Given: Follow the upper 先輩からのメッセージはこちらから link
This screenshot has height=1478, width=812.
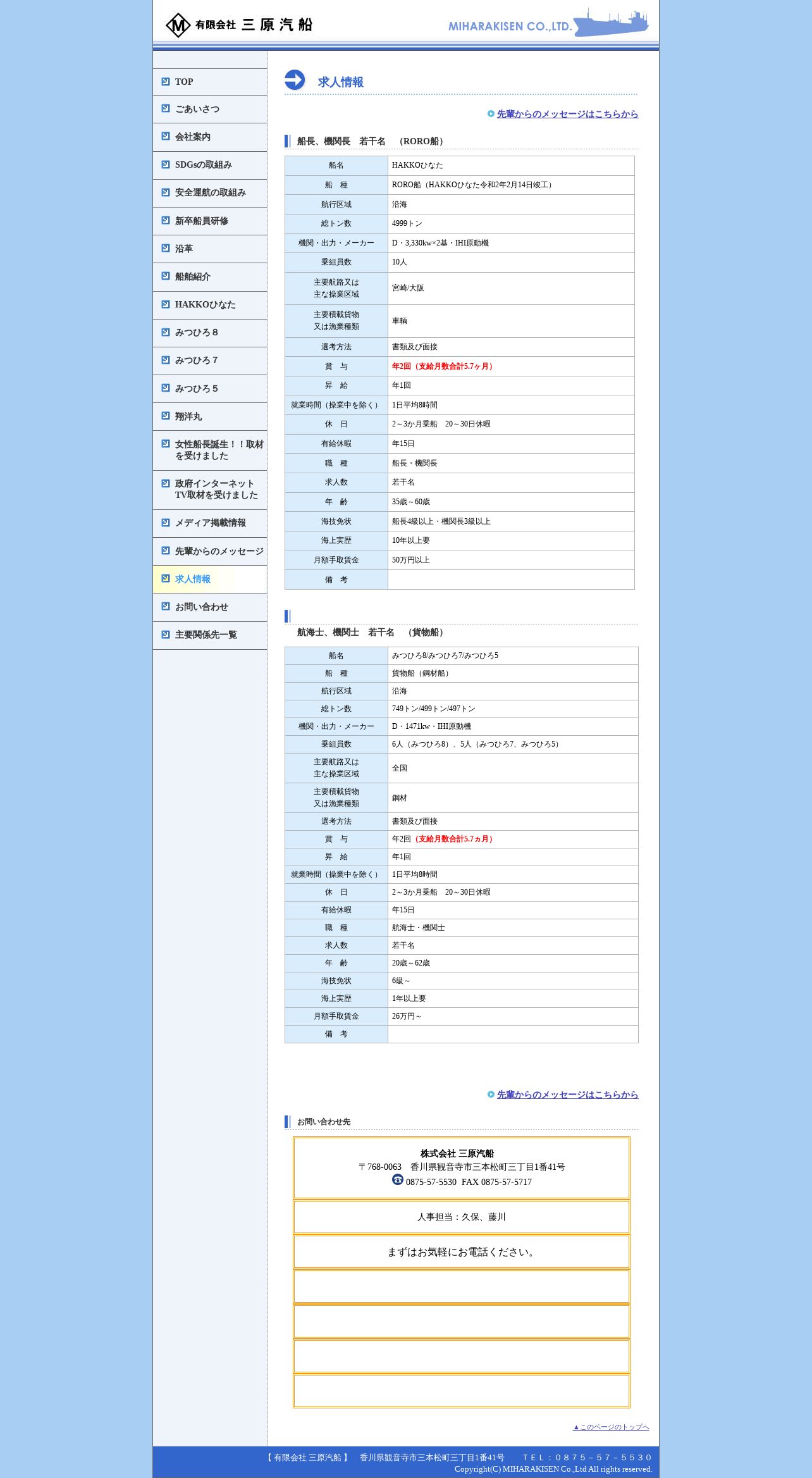Looking at the screenshot, I should (567, 114).
